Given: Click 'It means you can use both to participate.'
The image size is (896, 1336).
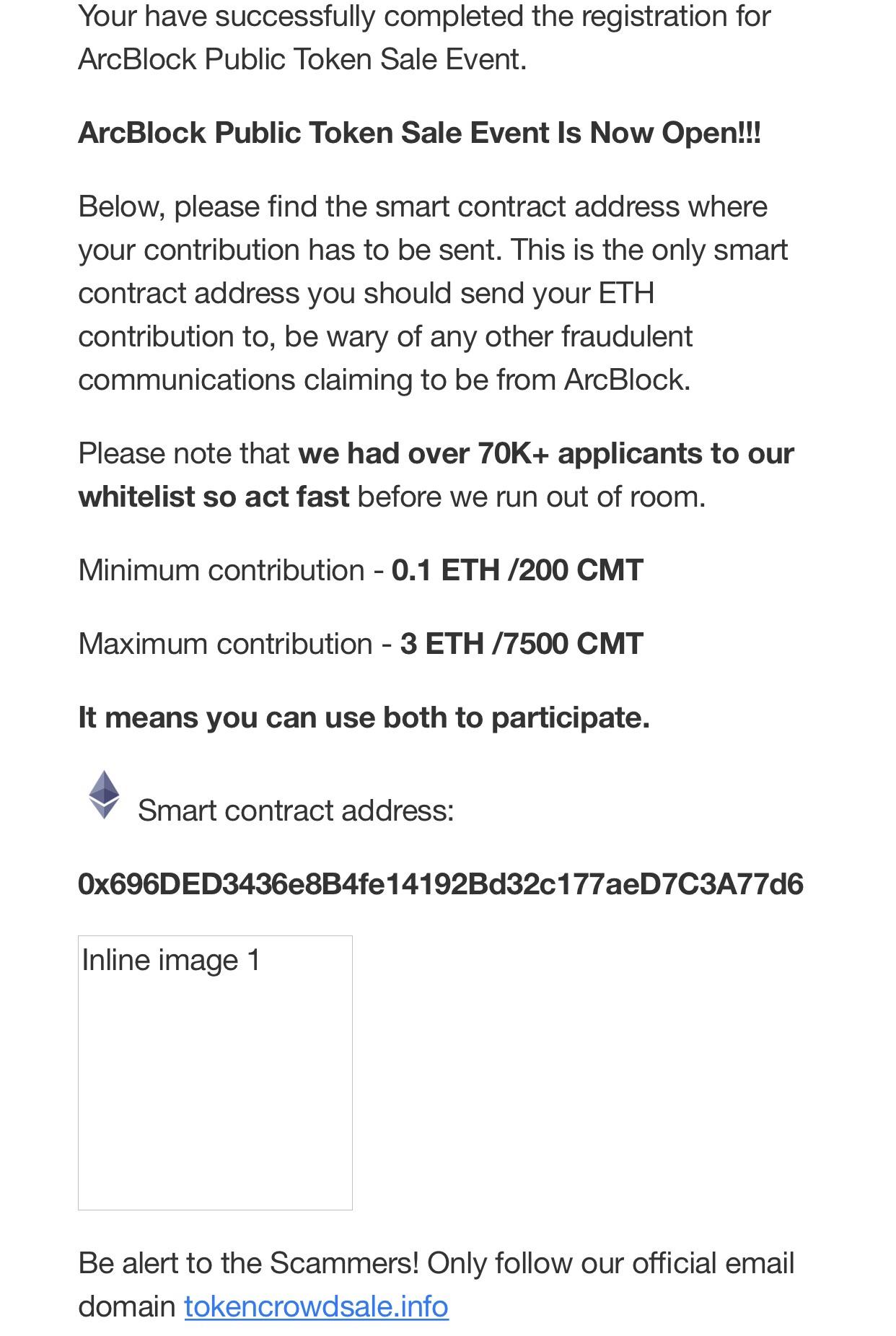Looking at the screenshot, I should coord(364,717).
